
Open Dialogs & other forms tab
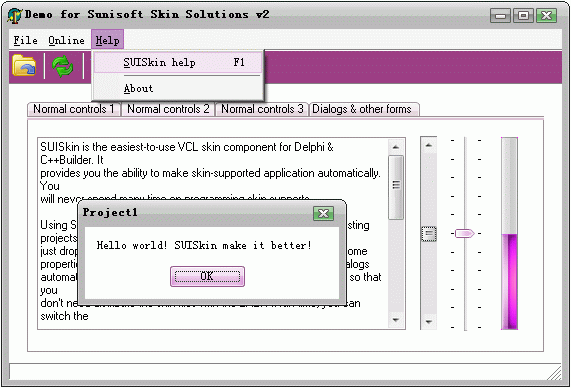[364, 109]
